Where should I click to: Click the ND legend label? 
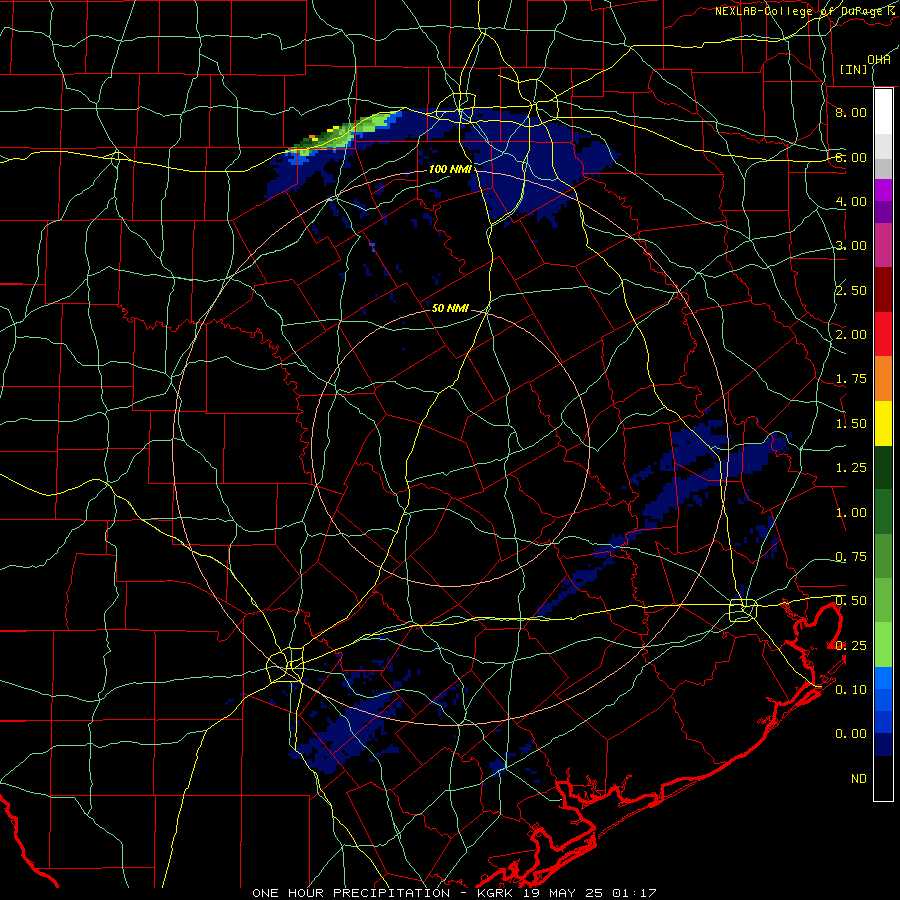[859, 779]
